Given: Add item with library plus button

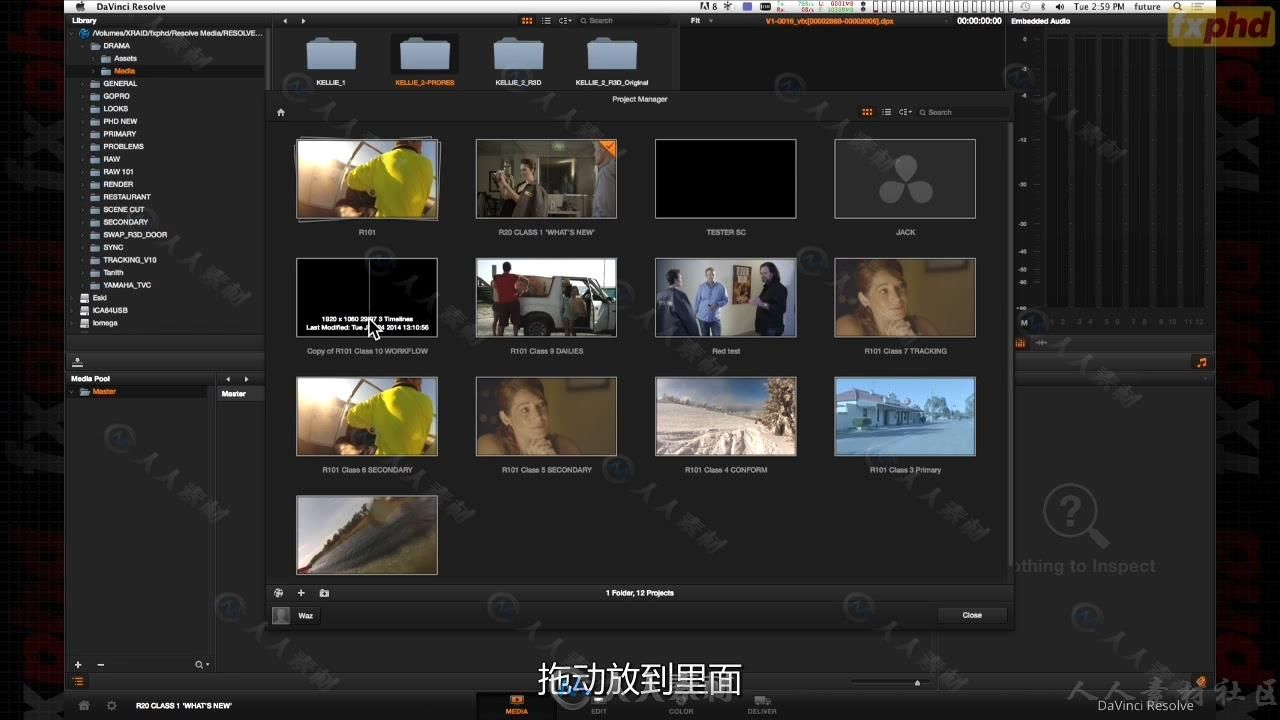Looking at the screenshot, I should [x=78, y=665].
